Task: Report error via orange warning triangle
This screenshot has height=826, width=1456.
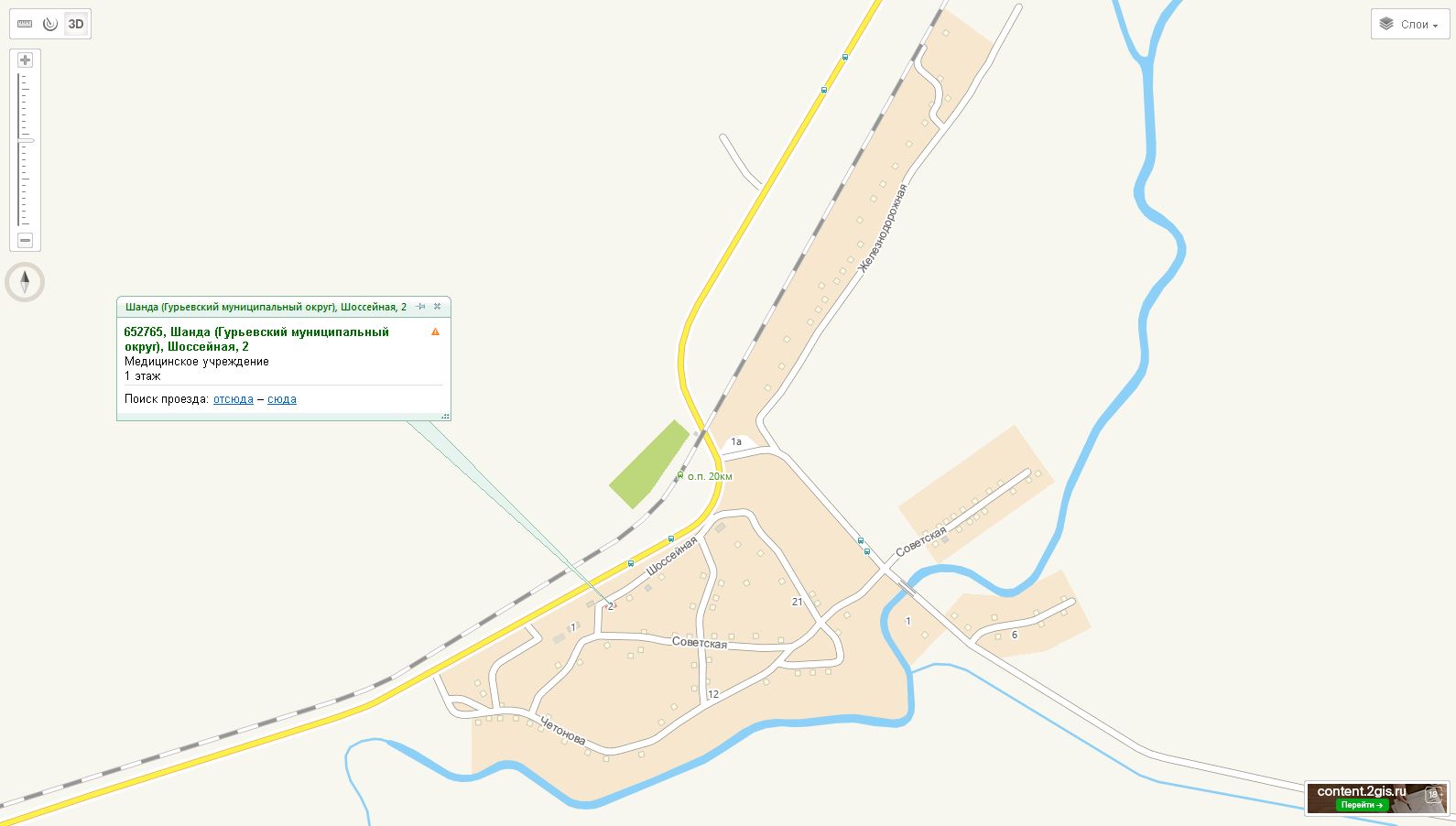Action: click(x=435, y=331)
